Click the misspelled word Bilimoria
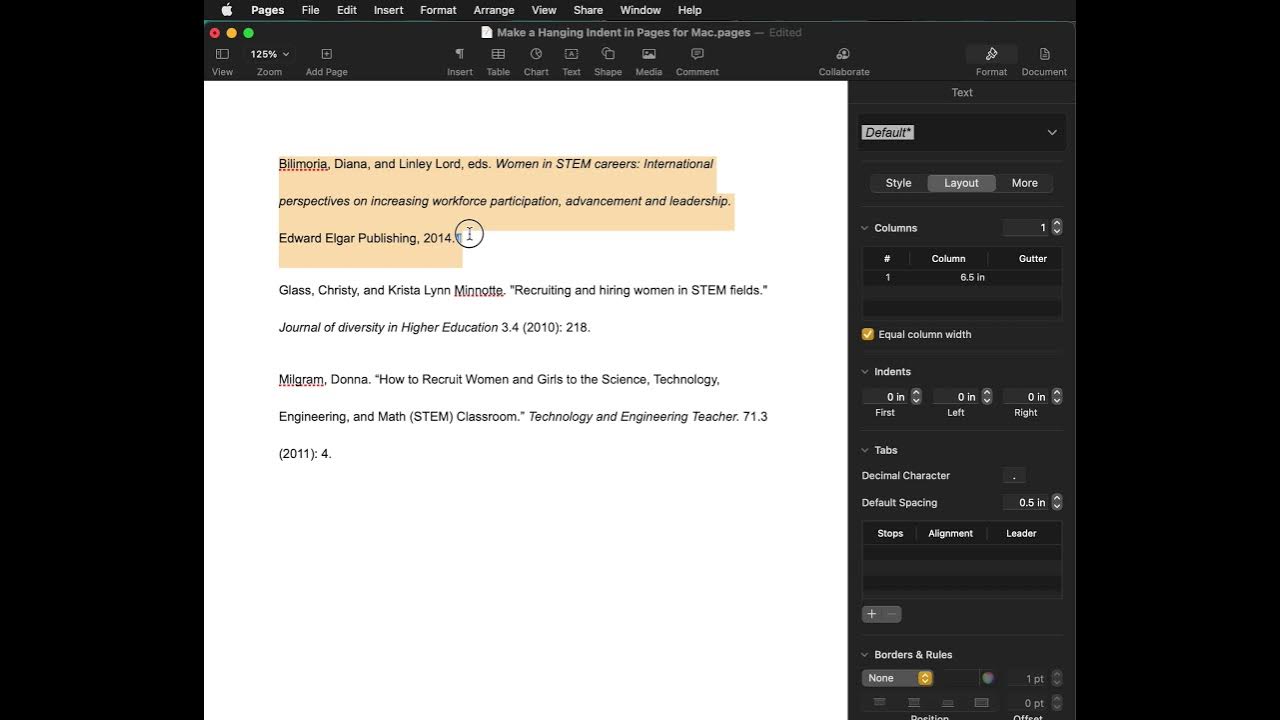The height and width of the screenshot is (720, 1280). 303,164
